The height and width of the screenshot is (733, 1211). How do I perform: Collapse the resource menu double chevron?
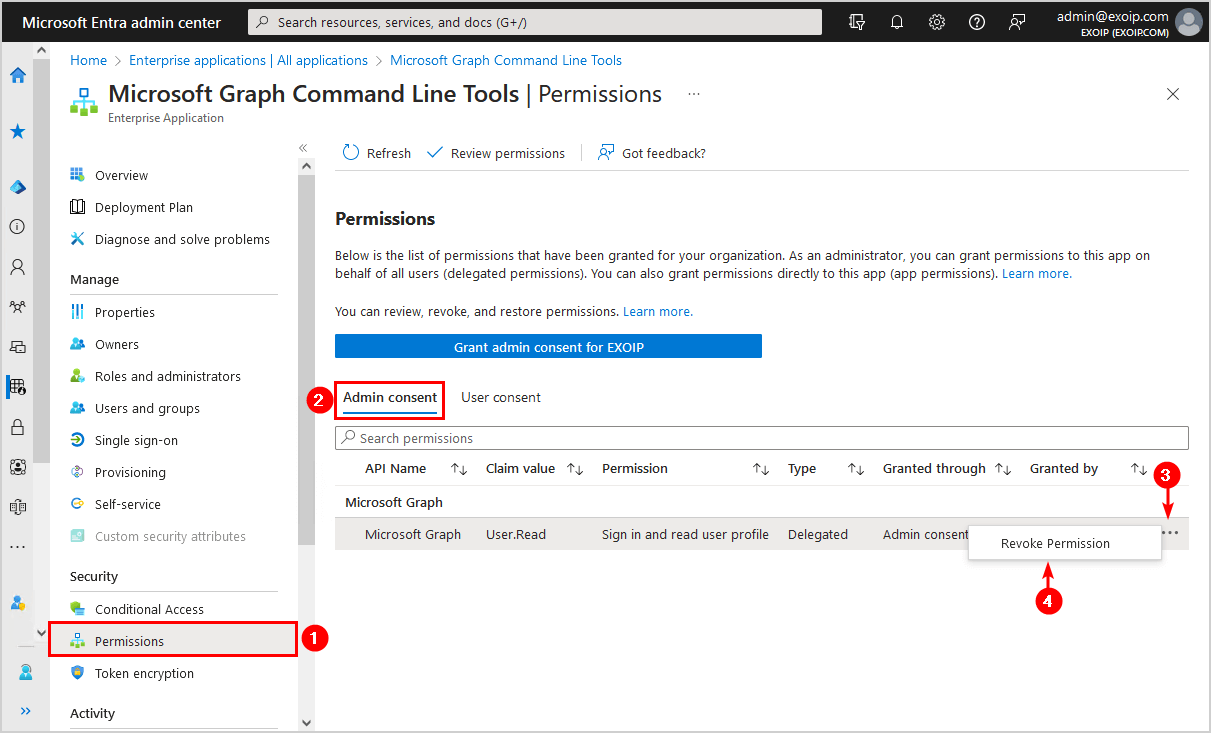click(x=303, y=148)
